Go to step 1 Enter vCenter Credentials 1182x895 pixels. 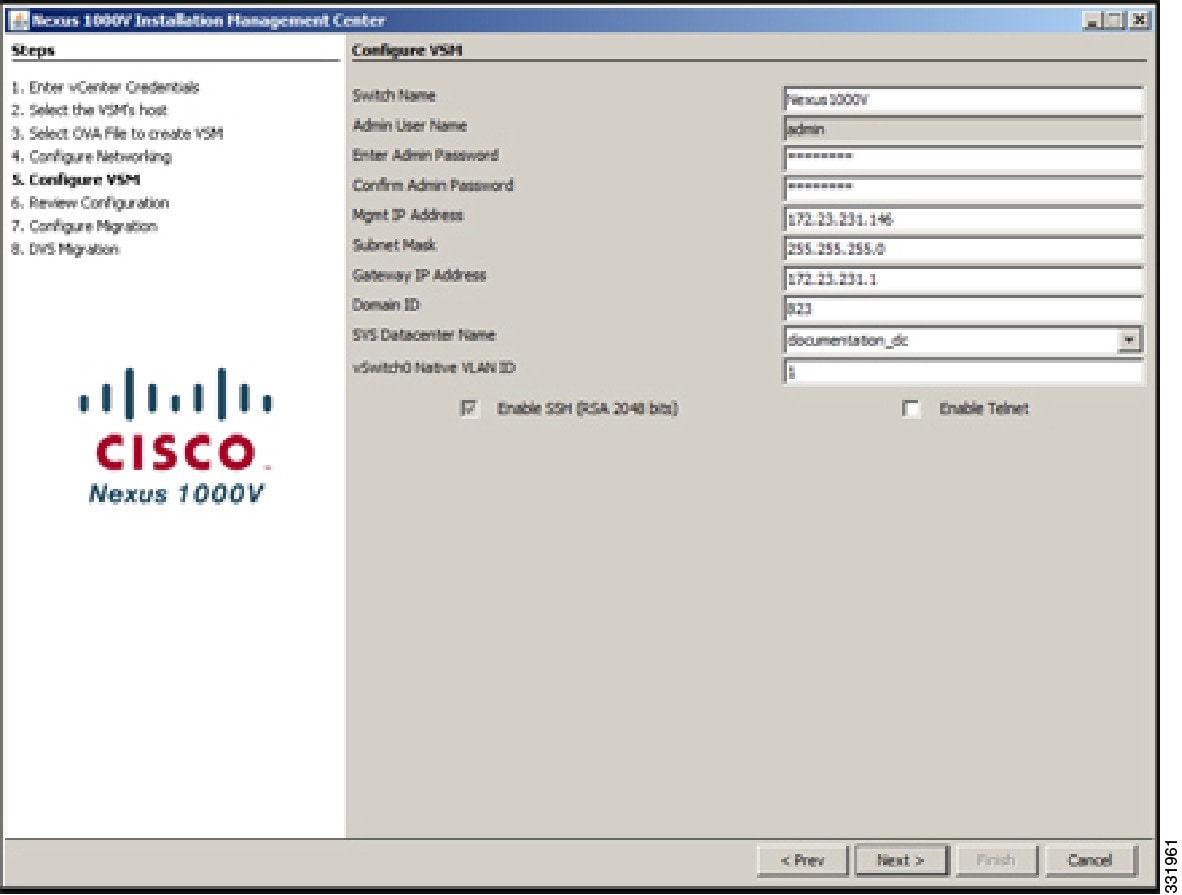tap(106, 87)
